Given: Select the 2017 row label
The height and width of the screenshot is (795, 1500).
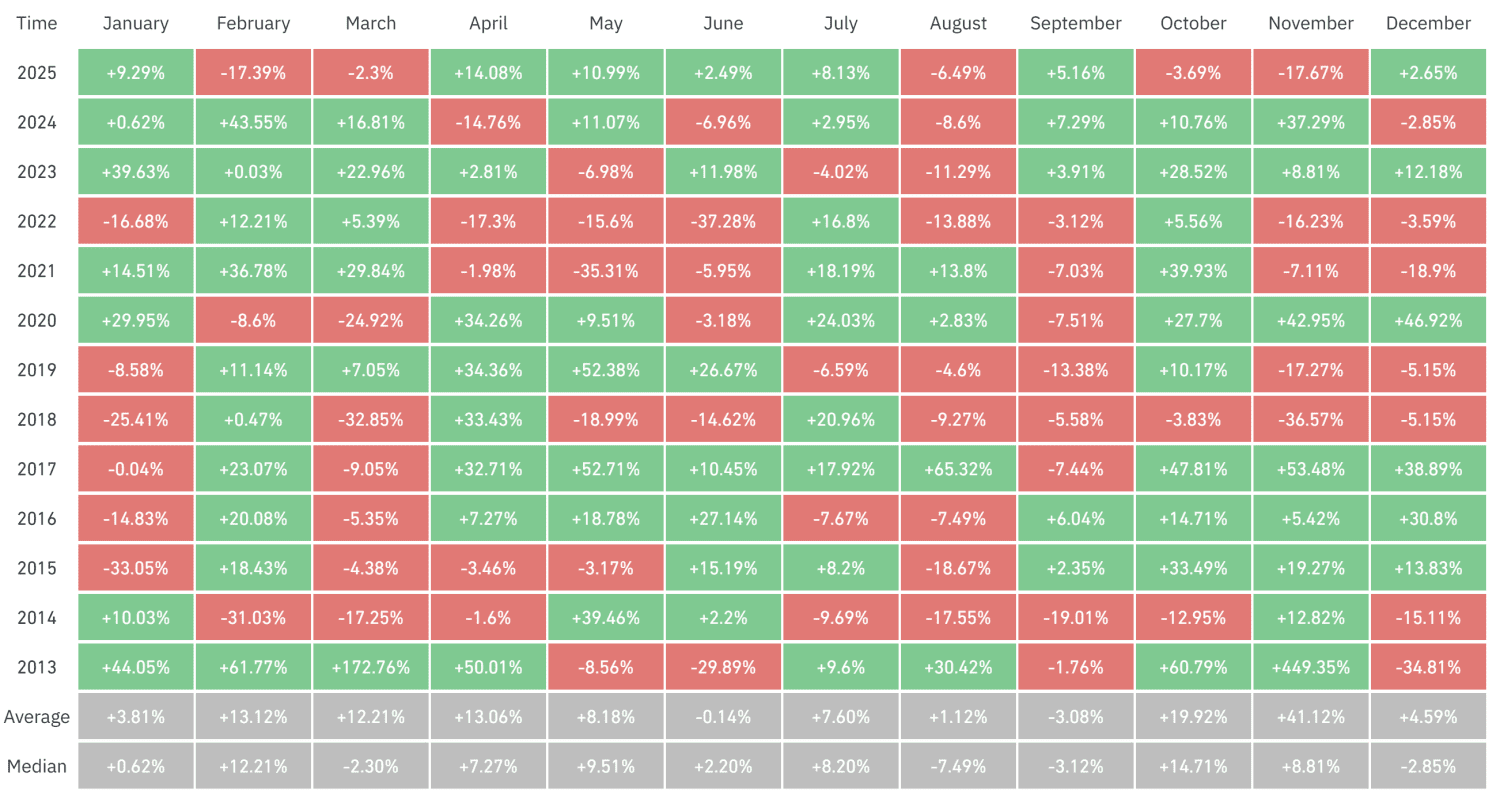Looking at the screenshot, I should (36, 469).
